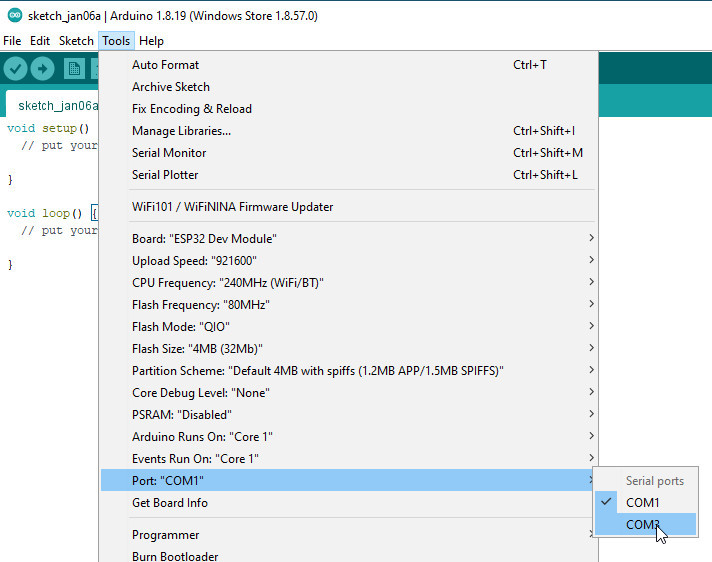Click the highlighted opening brace after loop()
This screenshot has width=712, height=562.
tap(94, 213)
